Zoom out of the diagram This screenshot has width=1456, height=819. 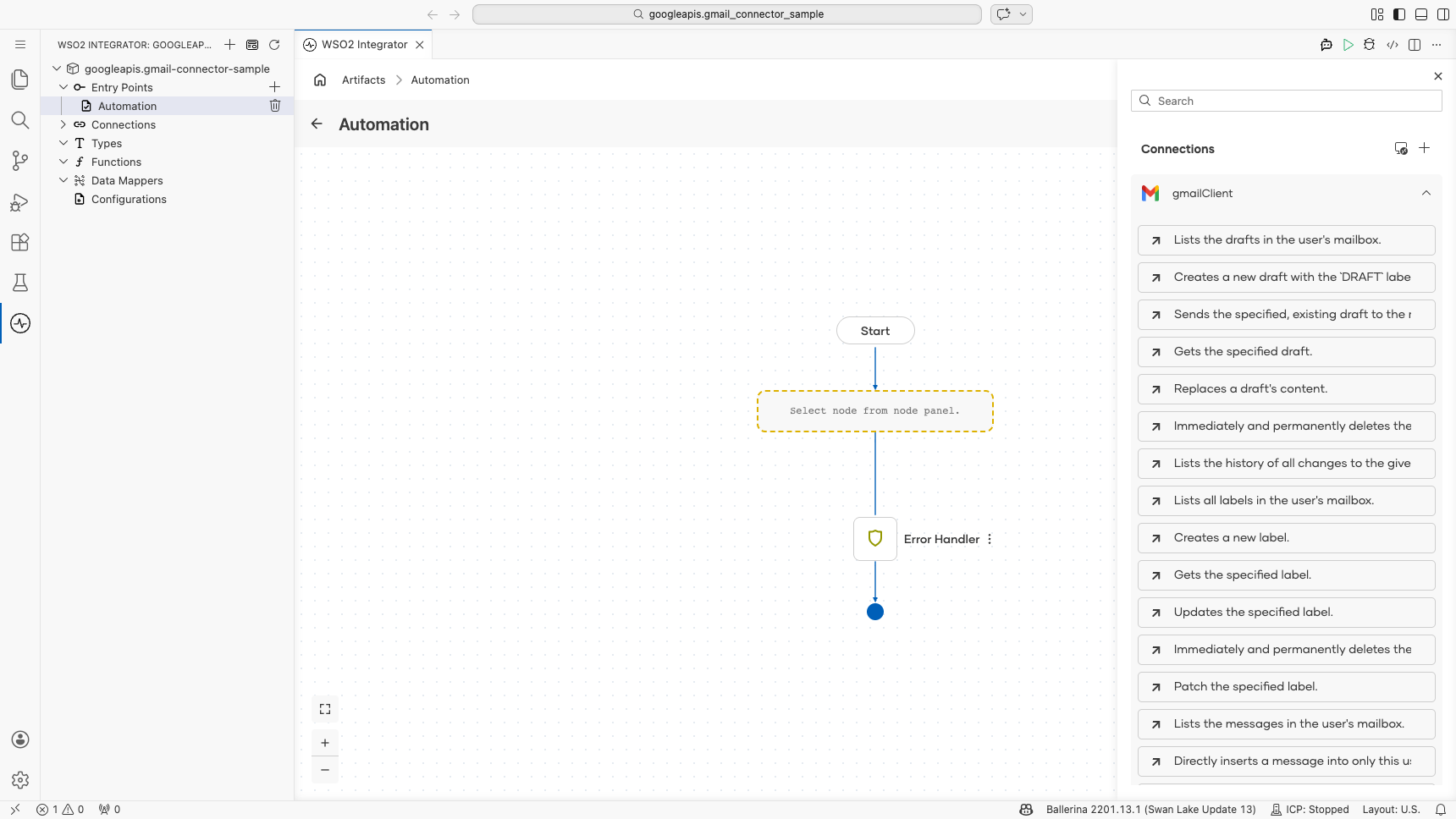click(x=325, y=770)
